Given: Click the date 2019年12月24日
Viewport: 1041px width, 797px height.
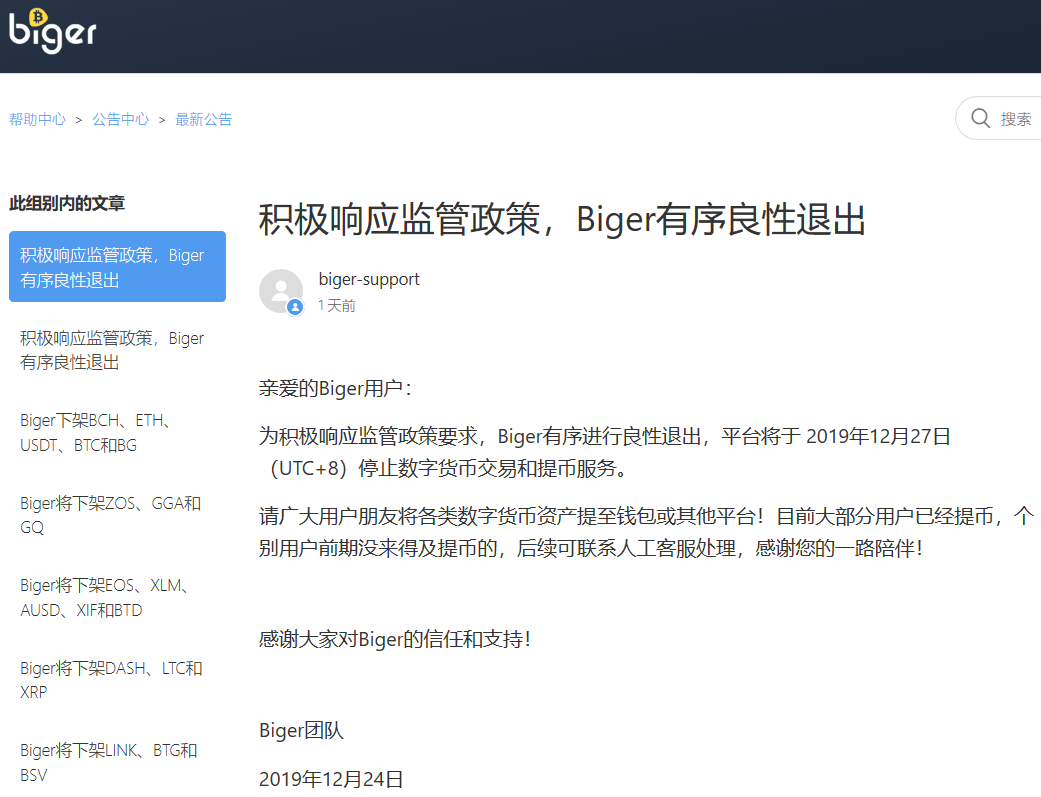Looking at the screenshot, I should click(x=331, y=778).
